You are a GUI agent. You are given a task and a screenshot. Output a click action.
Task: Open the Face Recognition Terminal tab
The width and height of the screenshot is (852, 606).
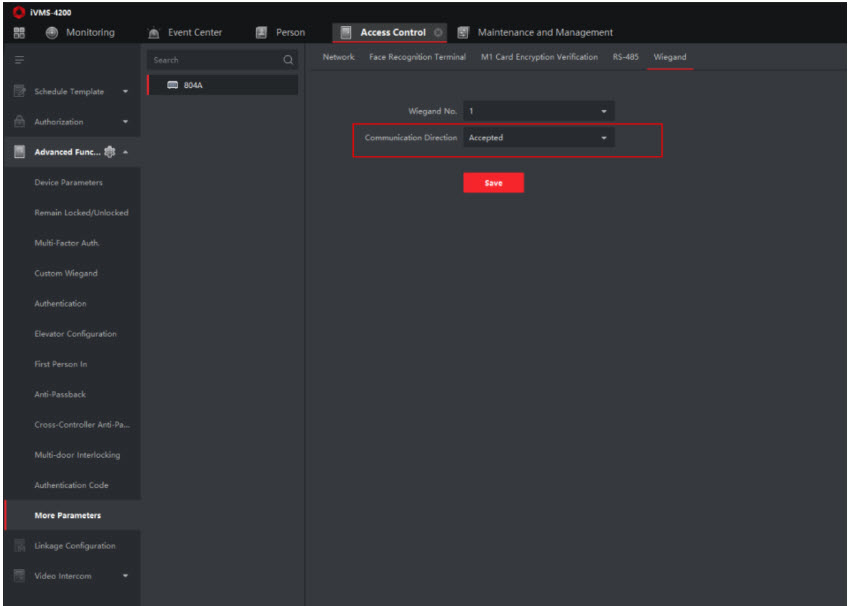coord(417,57)
